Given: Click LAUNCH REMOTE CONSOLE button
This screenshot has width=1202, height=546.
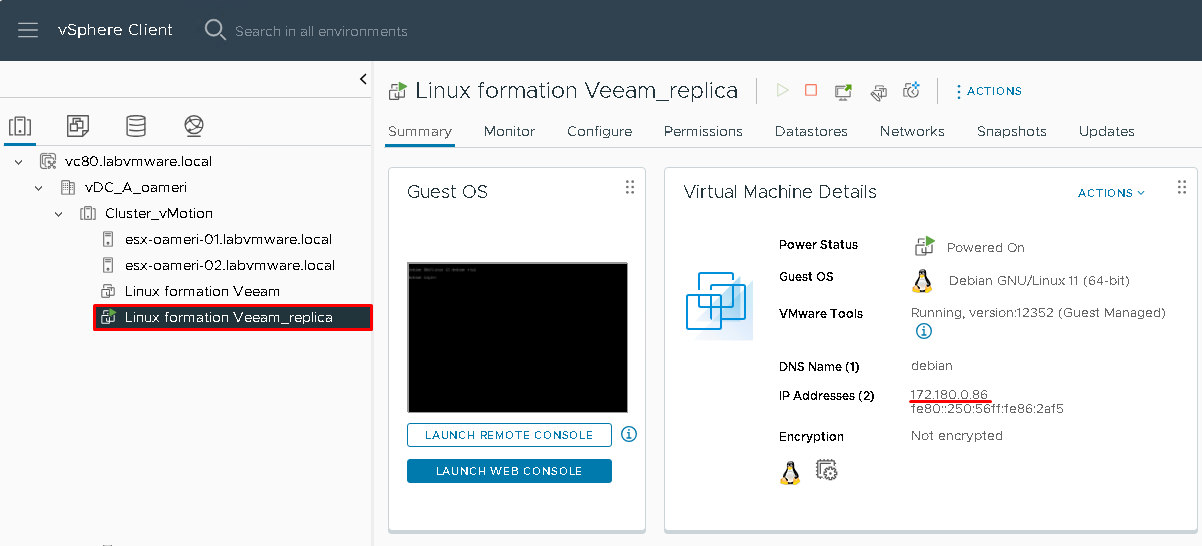Looking at the screenshot, I should (509, 435).
